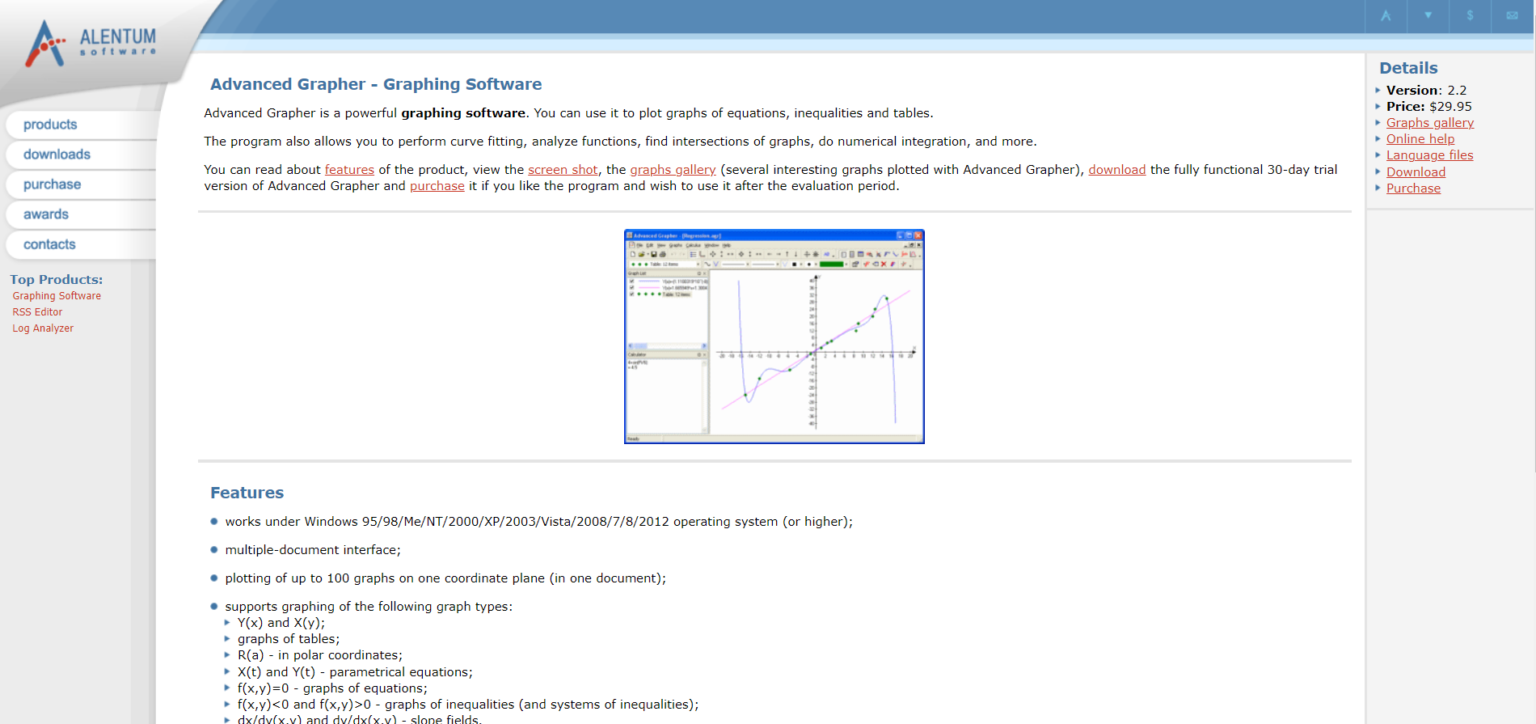
Task: Click the 'Y(x) and X(y);' list item
Action: pos(281,623)
